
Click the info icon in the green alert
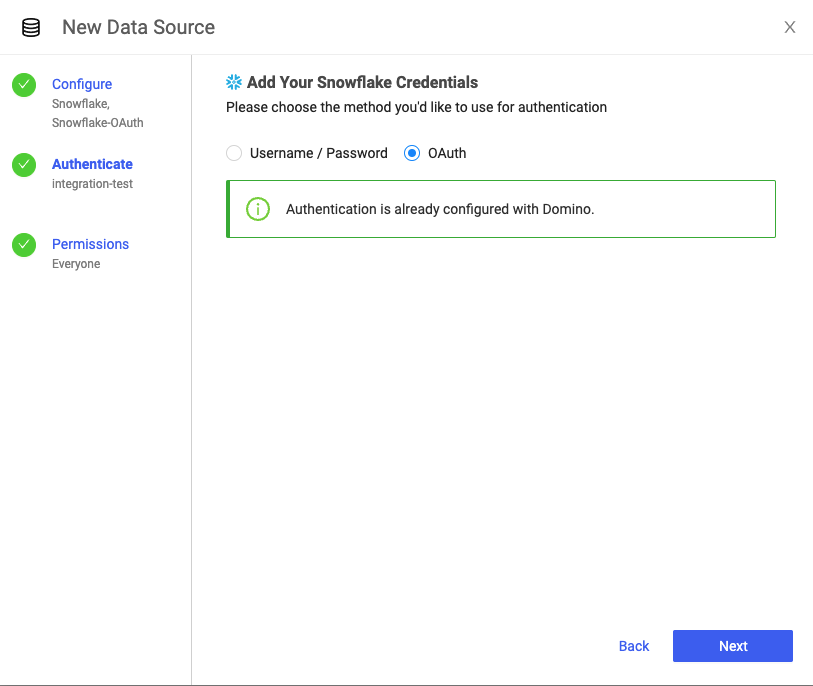click(258, 209)
